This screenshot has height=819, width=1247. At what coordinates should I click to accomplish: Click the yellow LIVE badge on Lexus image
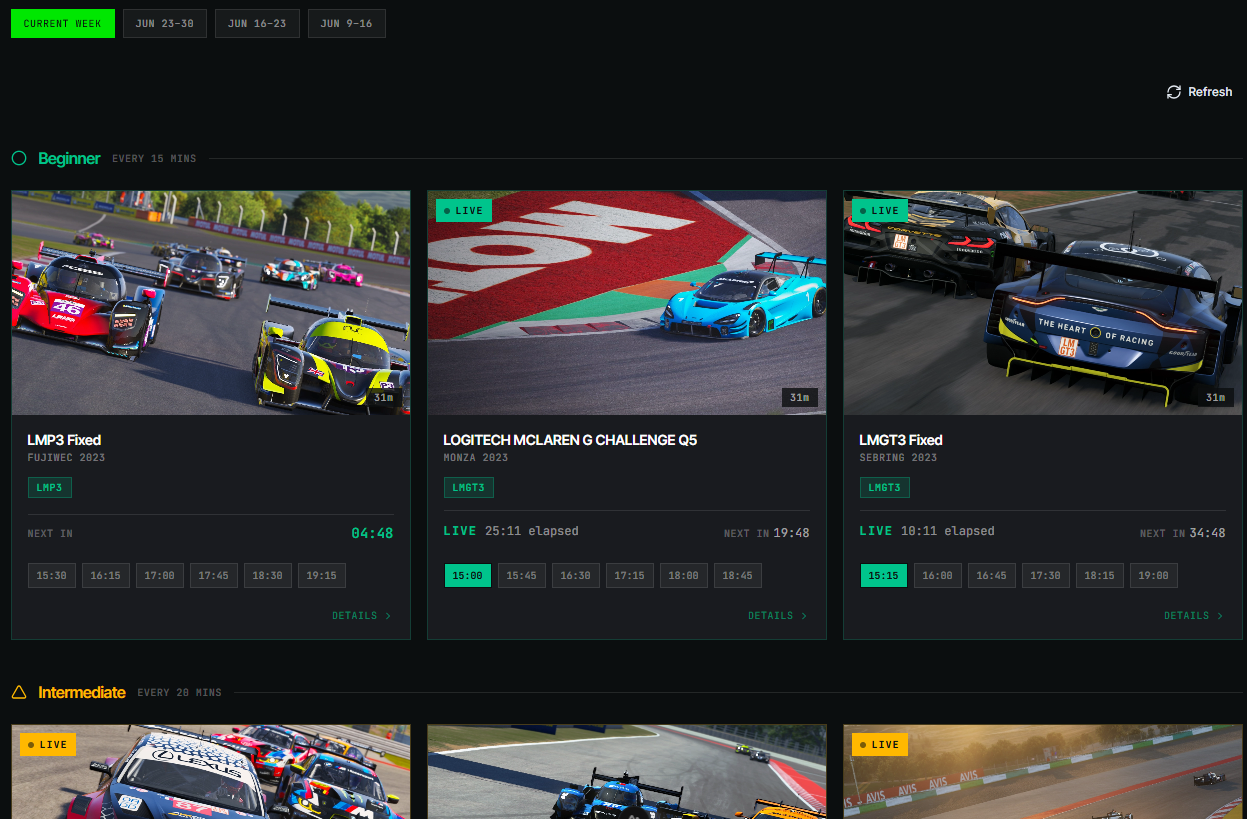47,745
